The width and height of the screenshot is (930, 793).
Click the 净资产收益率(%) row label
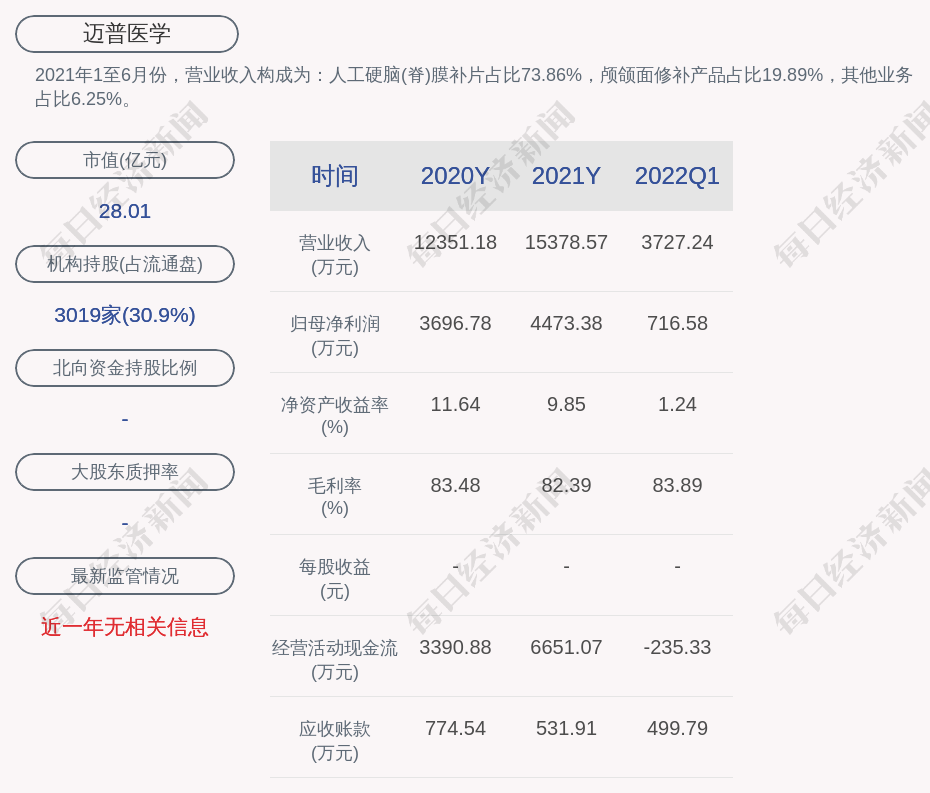pyautogui.click(x=334, y=416)
